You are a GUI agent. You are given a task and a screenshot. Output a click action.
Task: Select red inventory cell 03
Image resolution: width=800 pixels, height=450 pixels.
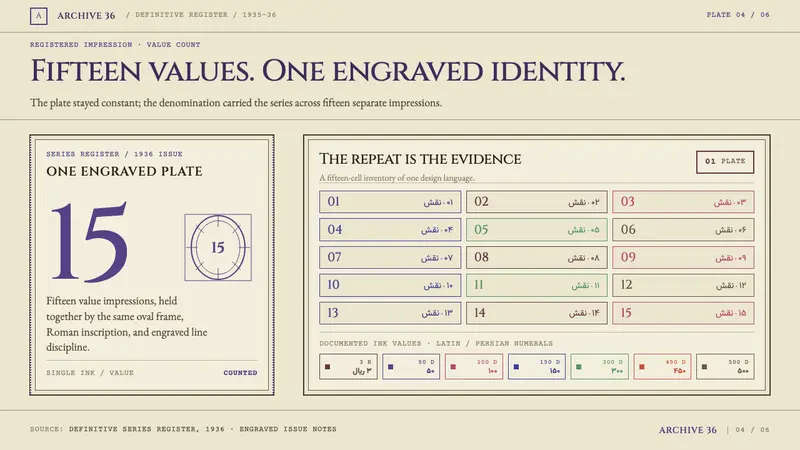[683, 202]
